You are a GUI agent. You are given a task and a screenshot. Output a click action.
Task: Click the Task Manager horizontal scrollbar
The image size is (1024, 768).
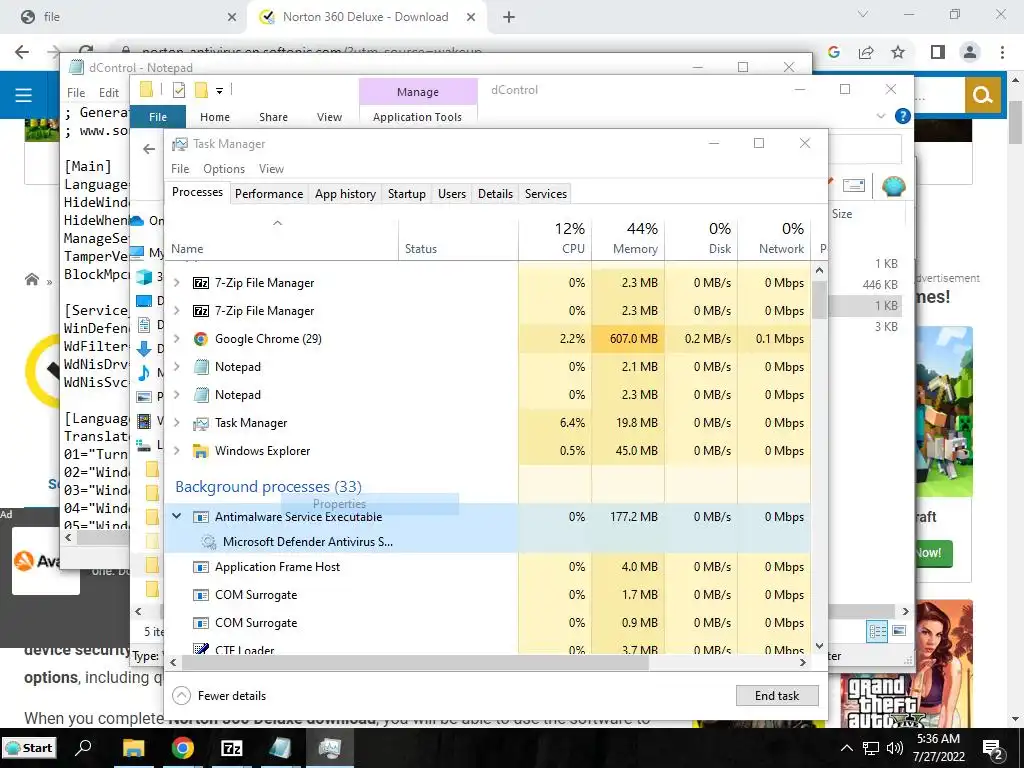(416, 663)
